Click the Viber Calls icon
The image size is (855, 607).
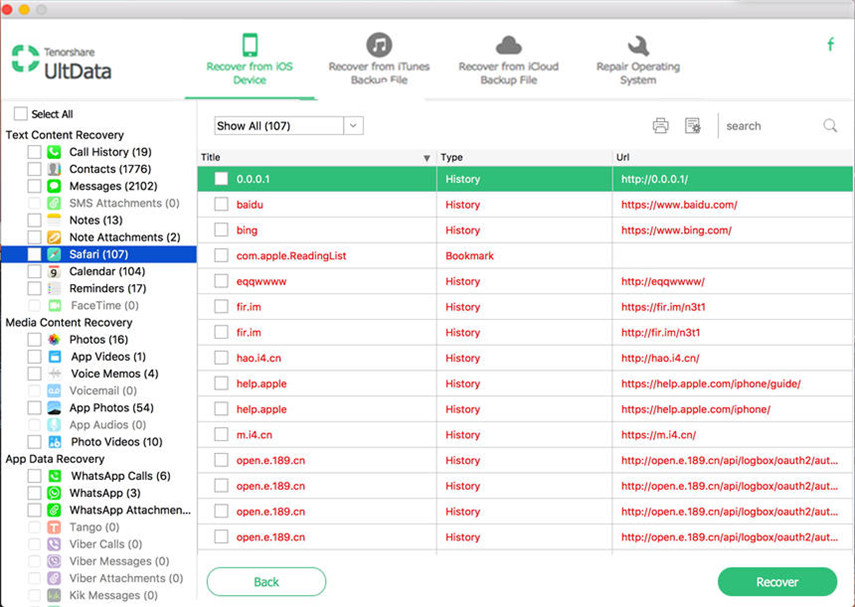click(54, 544)
